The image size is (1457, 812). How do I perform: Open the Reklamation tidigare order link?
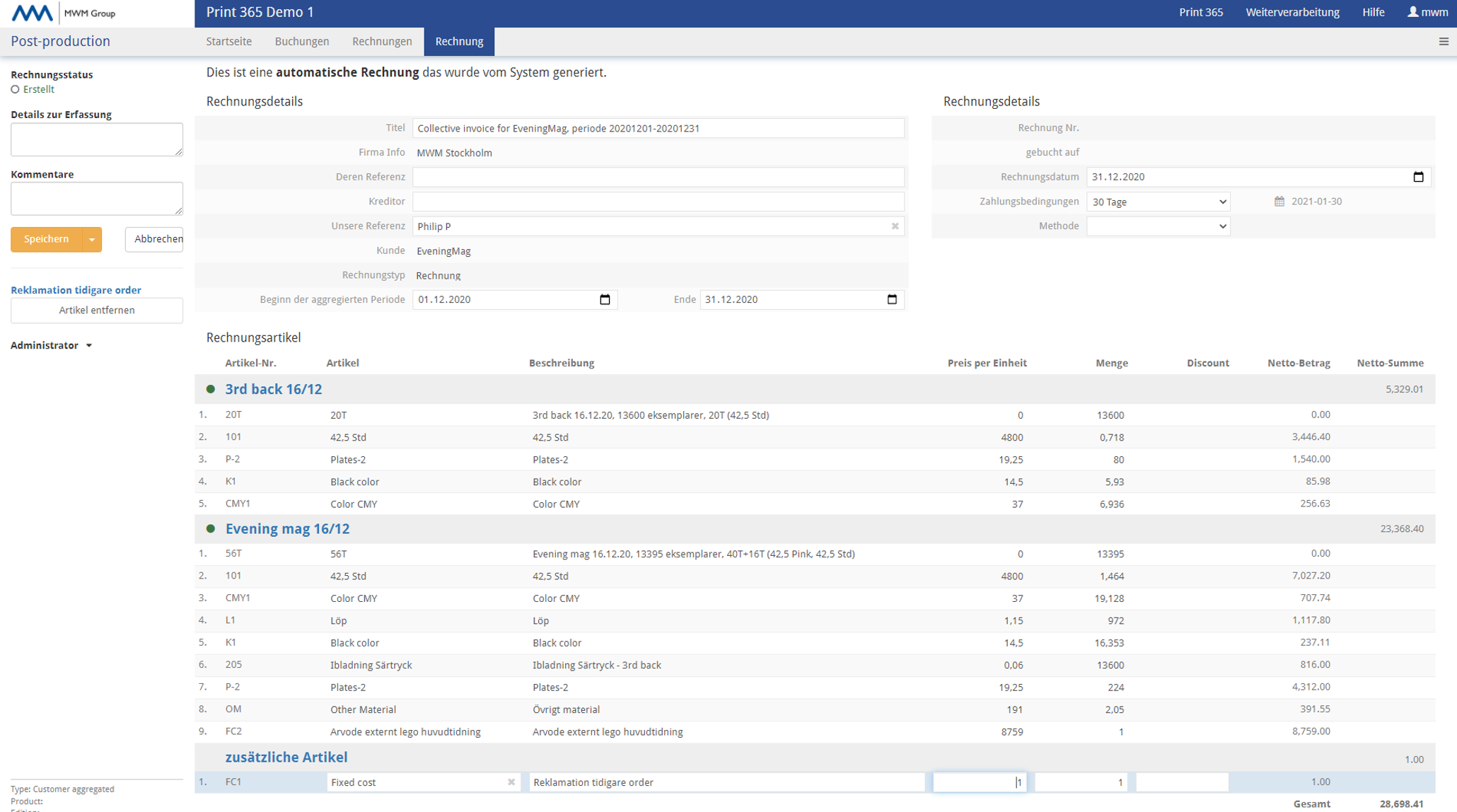point(76,290)
